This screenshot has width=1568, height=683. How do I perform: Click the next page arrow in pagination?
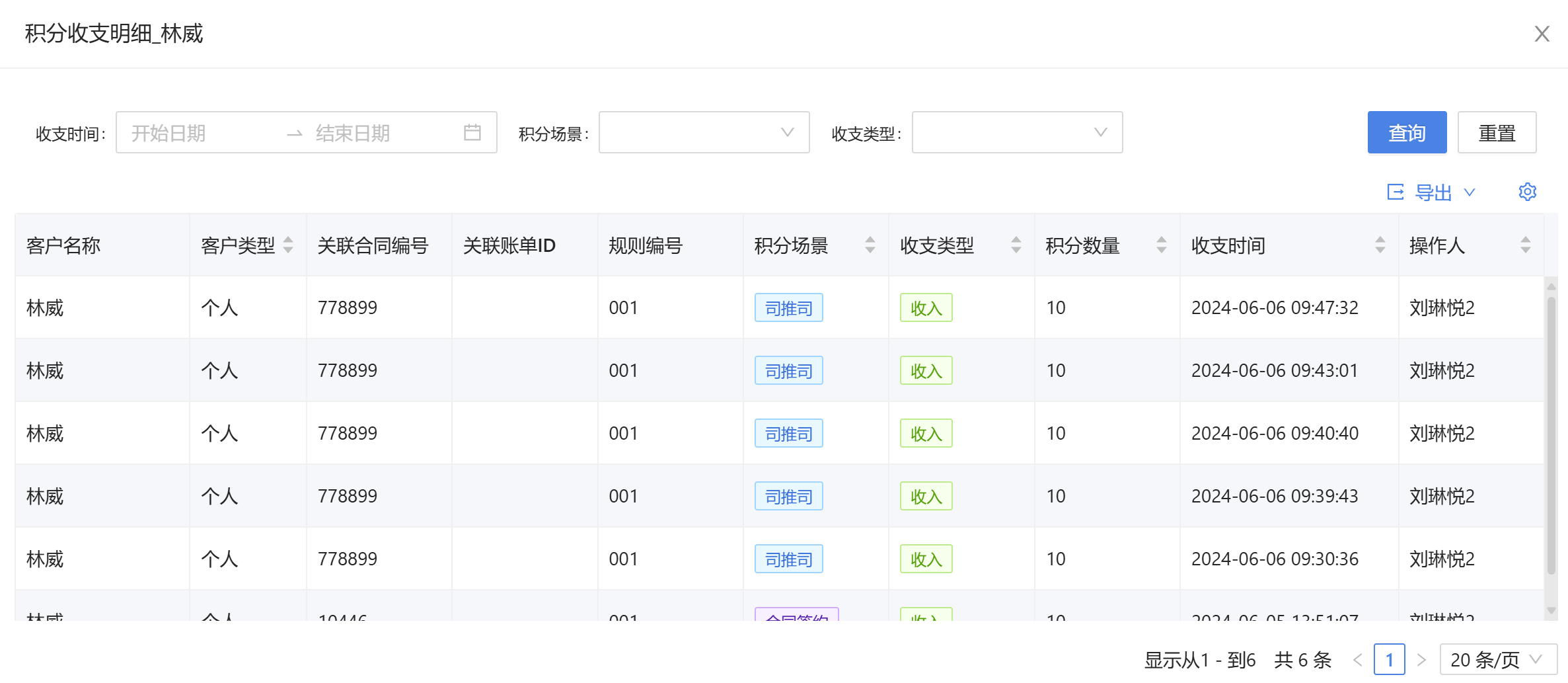(1421, 659)
